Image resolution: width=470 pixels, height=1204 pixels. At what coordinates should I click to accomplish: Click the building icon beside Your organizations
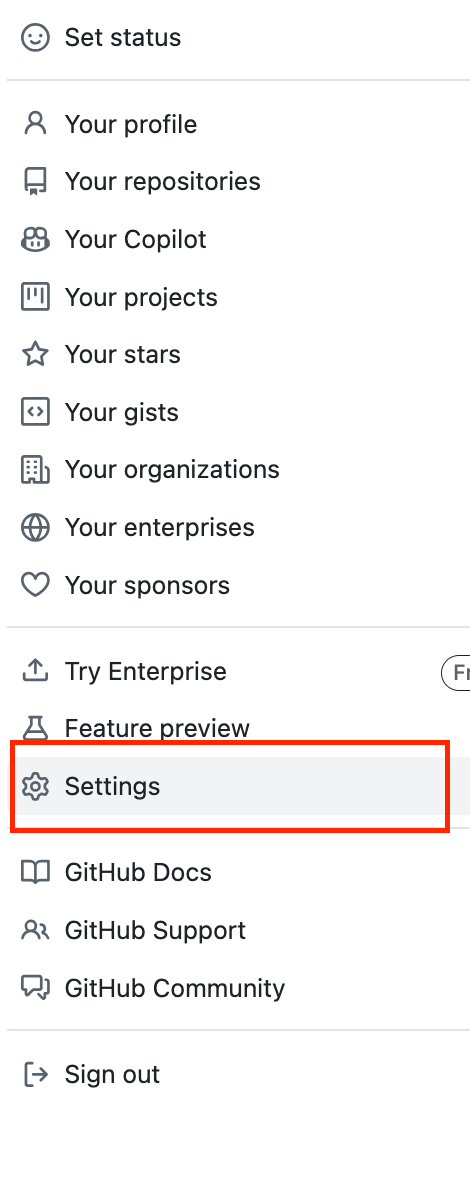pos(35,469)
